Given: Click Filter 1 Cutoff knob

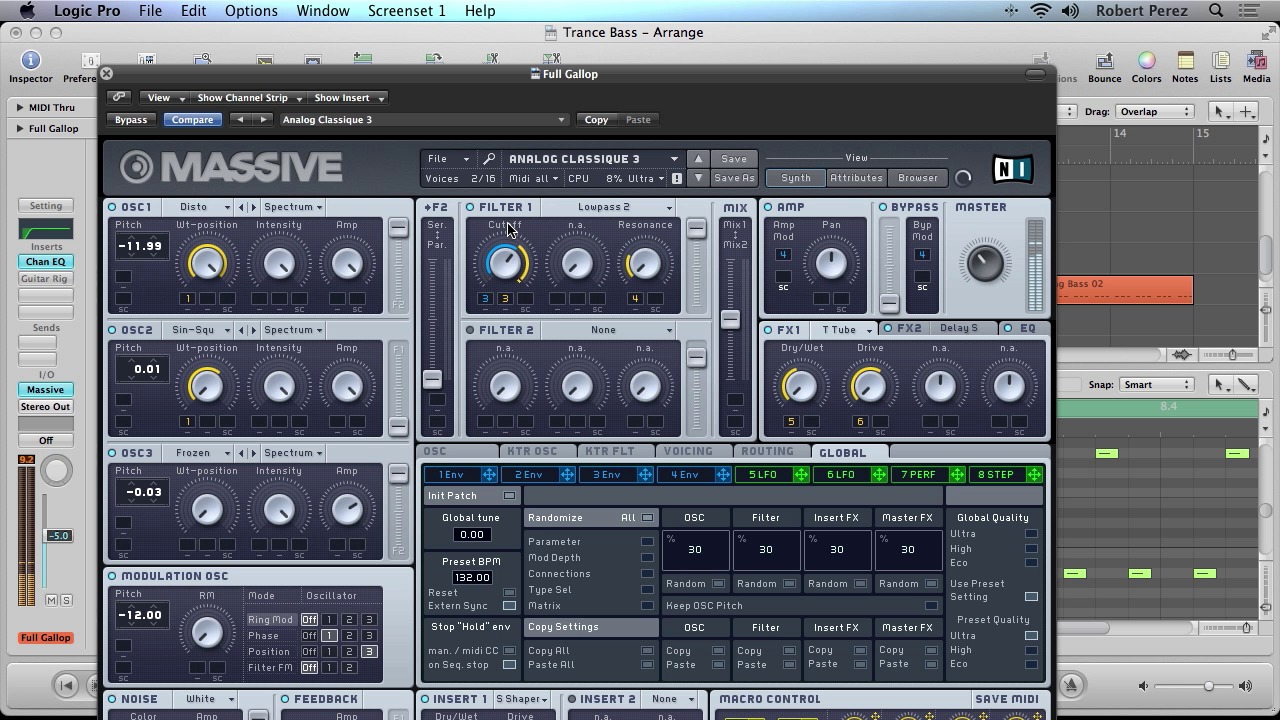Looking at the screenshot, I should pos(505,264).
